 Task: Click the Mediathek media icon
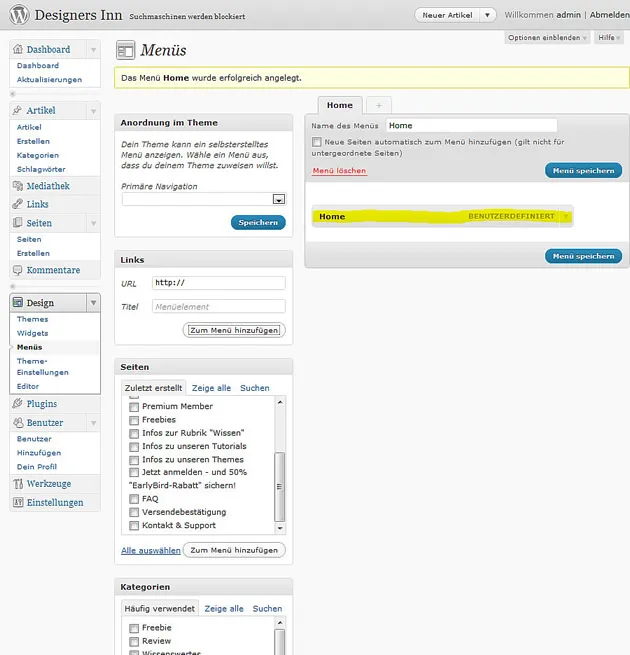click(18, 186)
